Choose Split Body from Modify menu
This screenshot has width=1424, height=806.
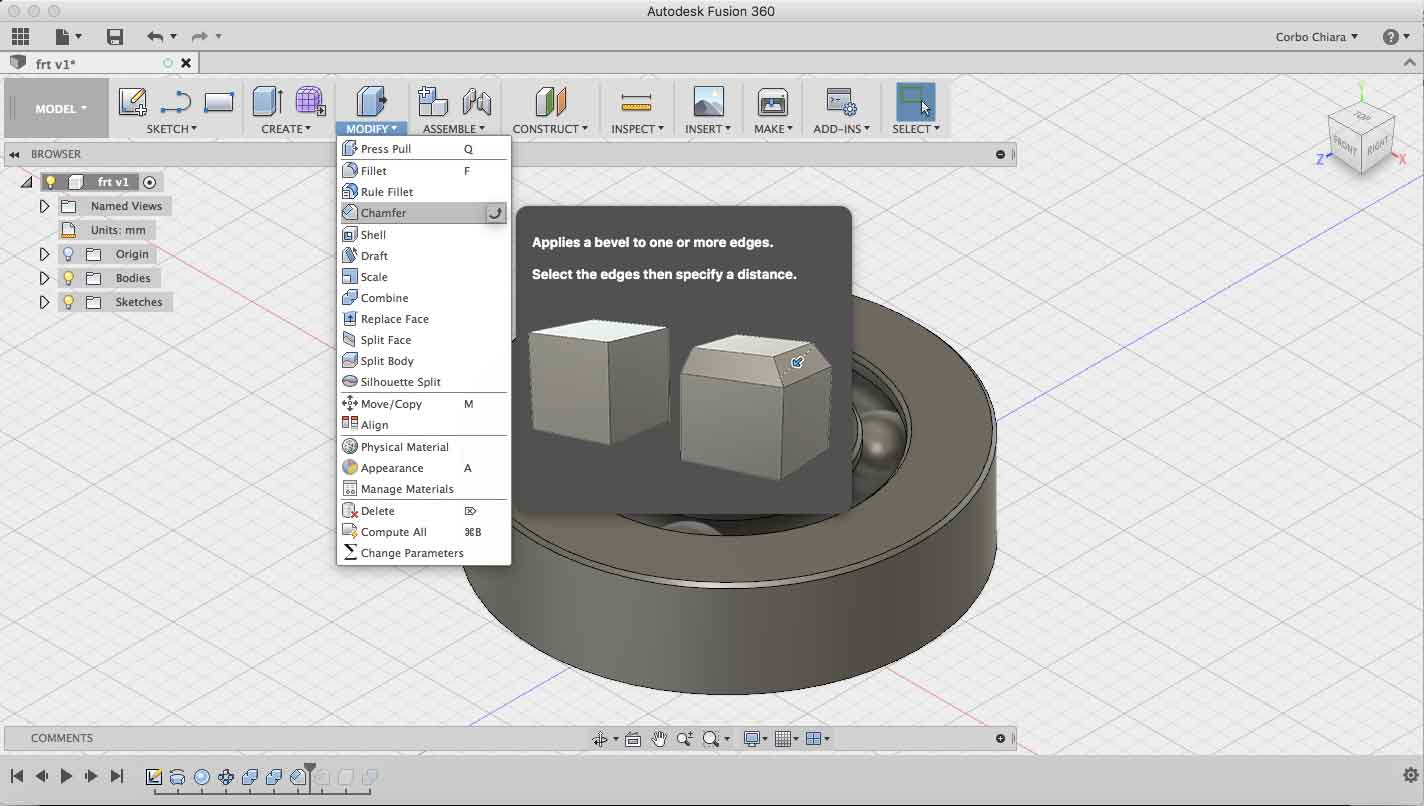click(424, 361)
